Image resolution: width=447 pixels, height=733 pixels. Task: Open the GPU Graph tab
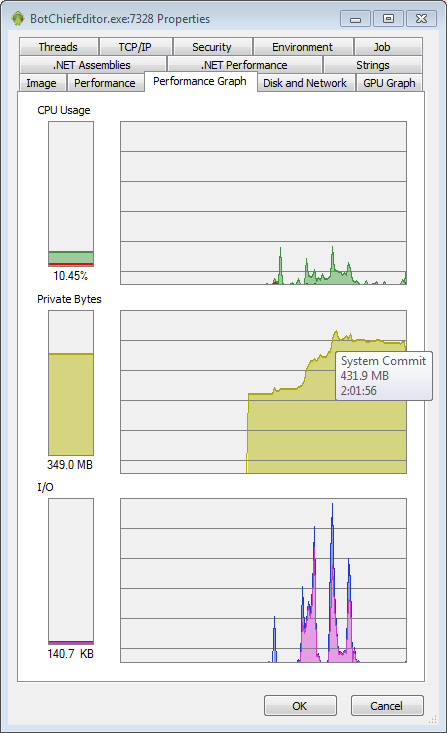click(389, 83)
